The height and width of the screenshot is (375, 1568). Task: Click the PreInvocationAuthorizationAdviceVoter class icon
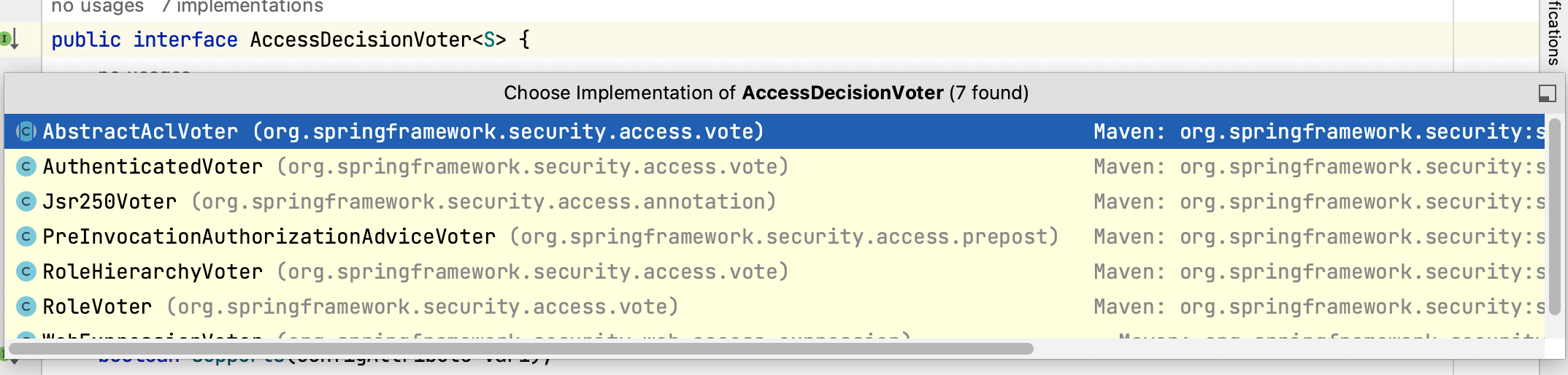(x=26, y=237)
